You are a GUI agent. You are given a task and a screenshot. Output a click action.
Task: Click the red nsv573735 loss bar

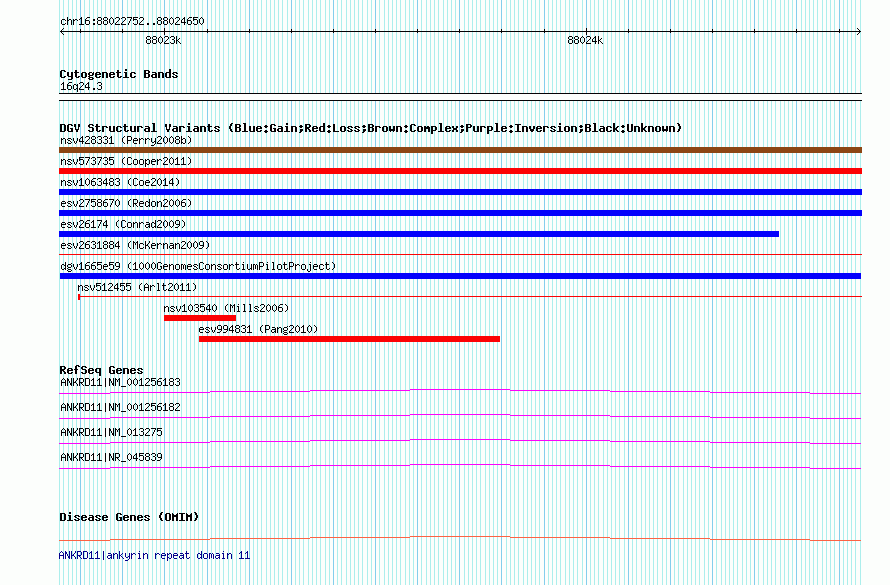click(460, 171)
